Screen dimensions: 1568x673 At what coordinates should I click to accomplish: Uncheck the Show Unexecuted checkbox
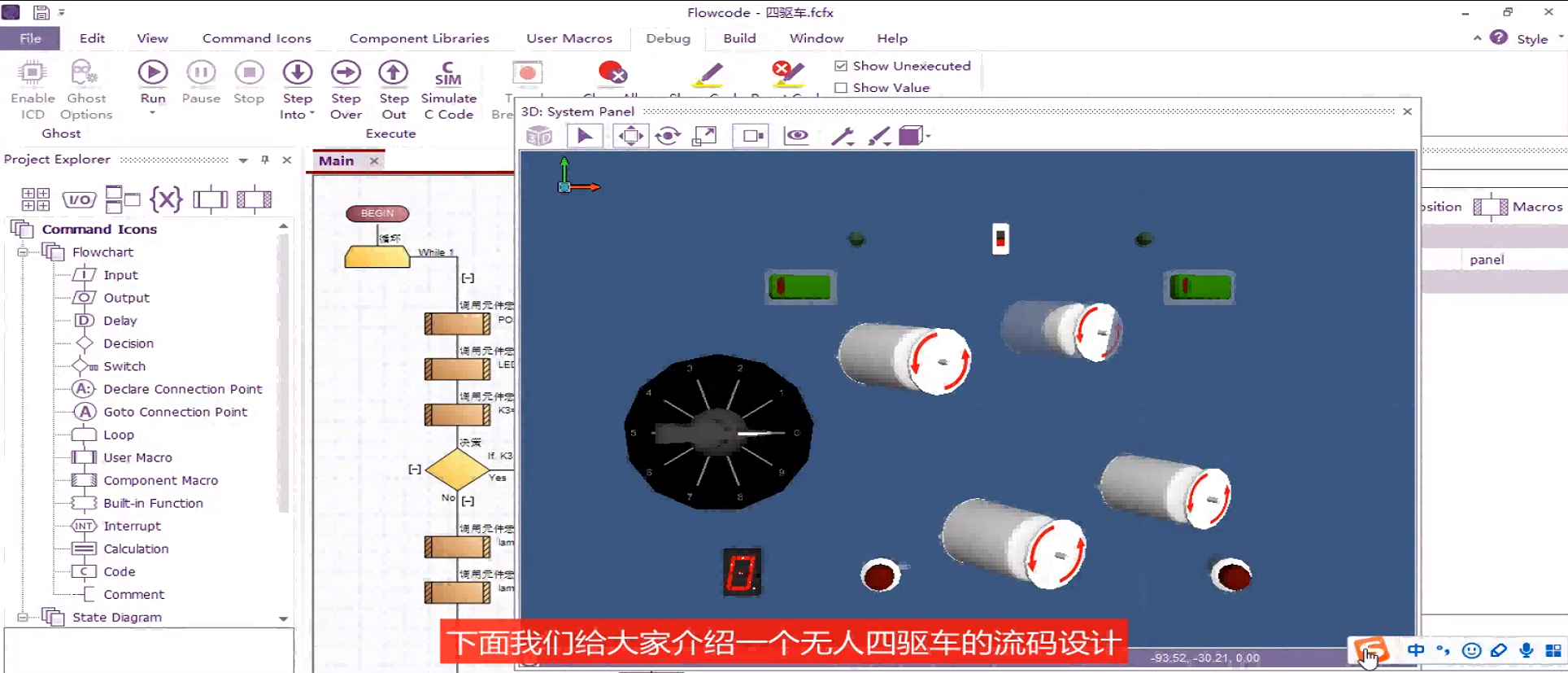tap(841, 66)
